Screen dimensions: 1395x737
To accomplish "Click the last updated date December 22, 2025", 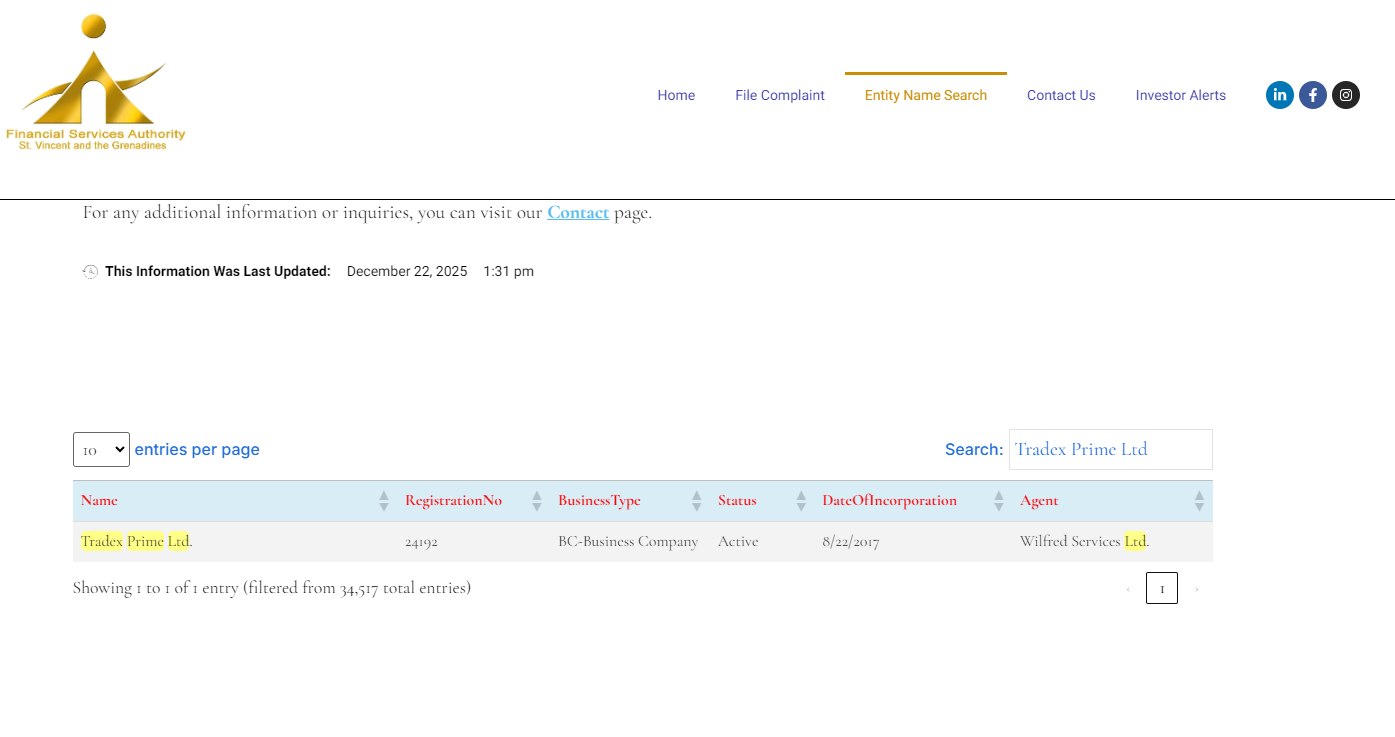I will pyautogui.click(x=407, y=271).
